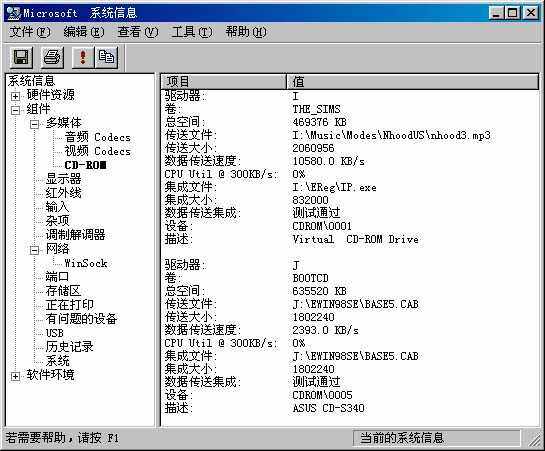
Task: Click the red exclamation mark toolbar icon
Action: coord(83,57)
